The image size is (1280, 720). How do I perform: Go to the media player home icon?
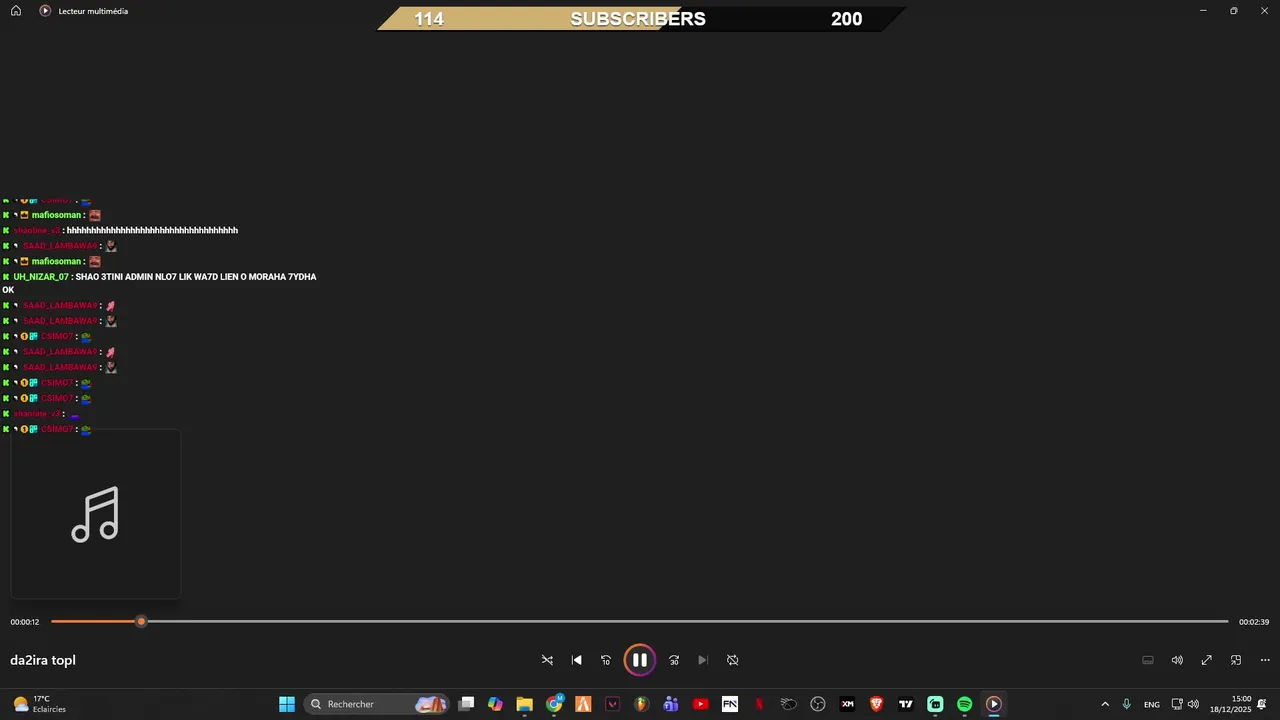pyautogui.click(x=16, y=11)
